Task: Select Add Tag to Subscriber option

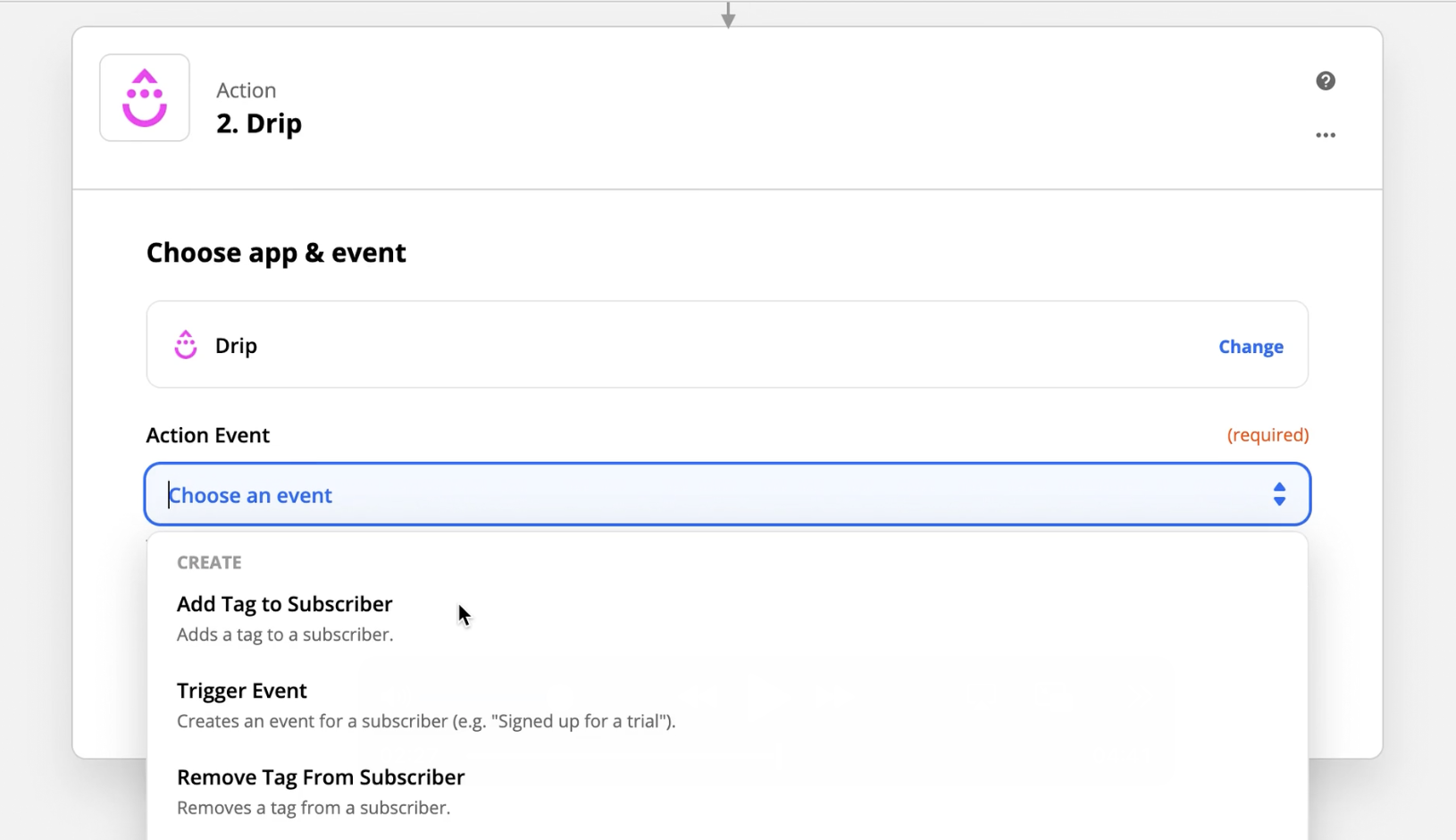Action: (284, 604)
